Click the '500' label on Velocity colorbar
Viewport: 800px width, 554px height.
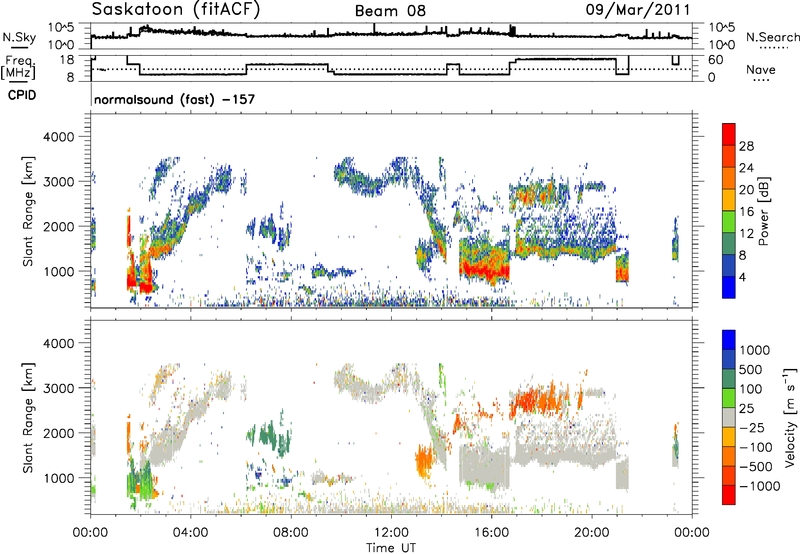tap(751, 369)
